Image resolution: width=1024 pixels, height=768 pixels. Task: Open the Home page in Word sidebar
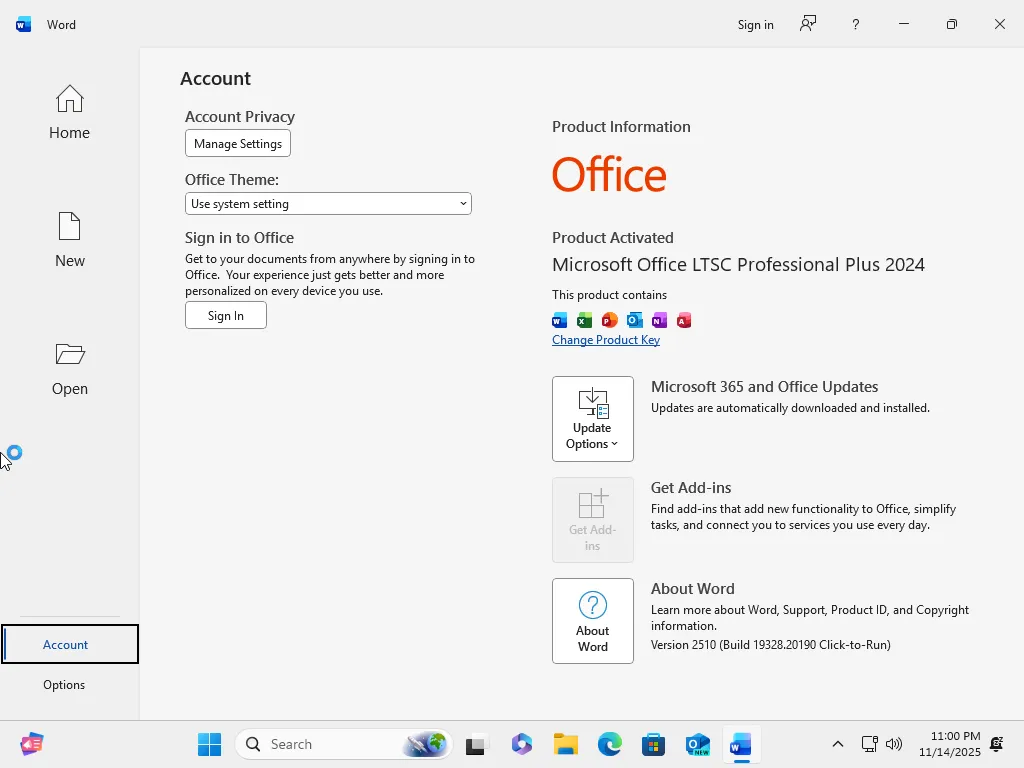tap(69, 112)
